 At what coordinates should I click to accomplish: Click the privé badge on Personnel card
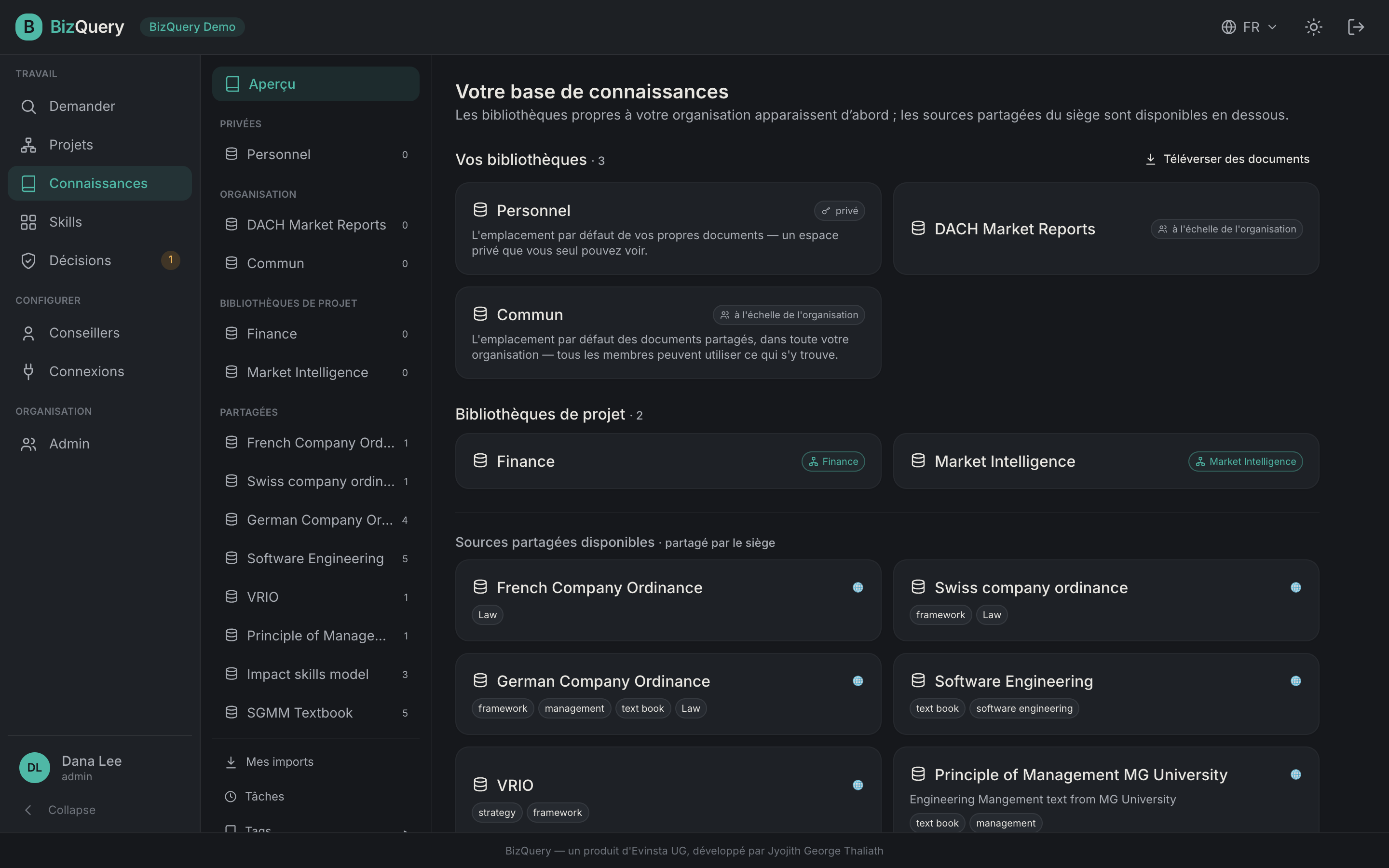click(x=839, y=211)
